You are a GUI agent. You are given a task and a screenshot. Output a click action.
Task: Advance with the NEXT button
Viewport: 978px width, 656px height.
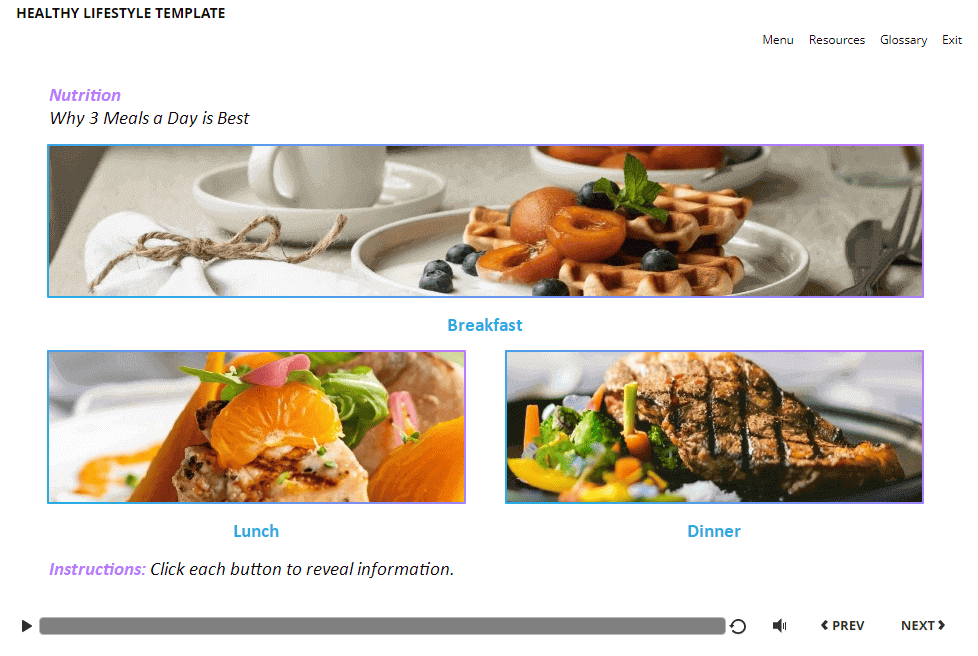pyautogui.click(x=923, y=625)
